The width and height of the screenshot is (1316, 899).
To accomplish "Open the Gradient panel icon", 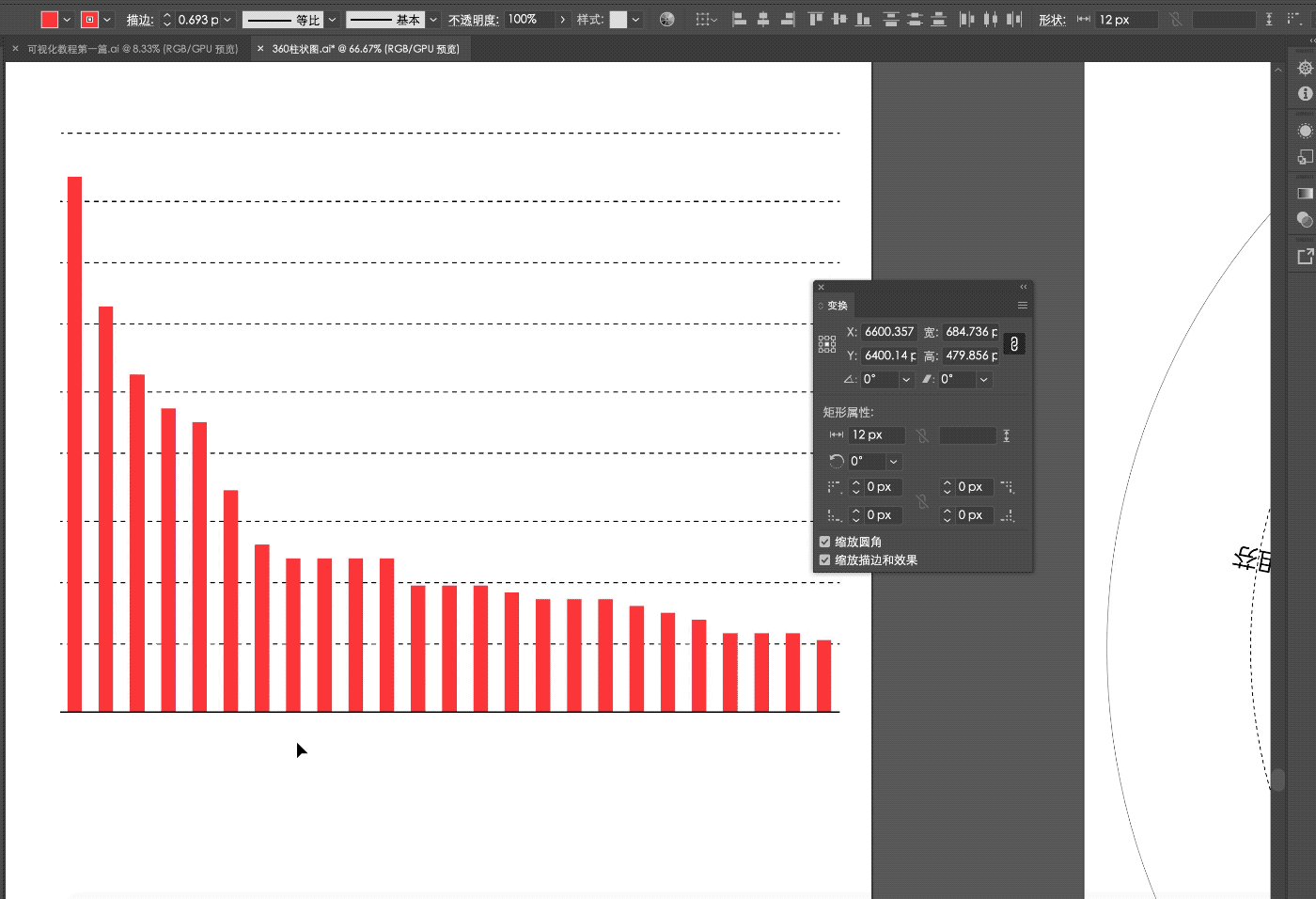I will click(1305, 194).
